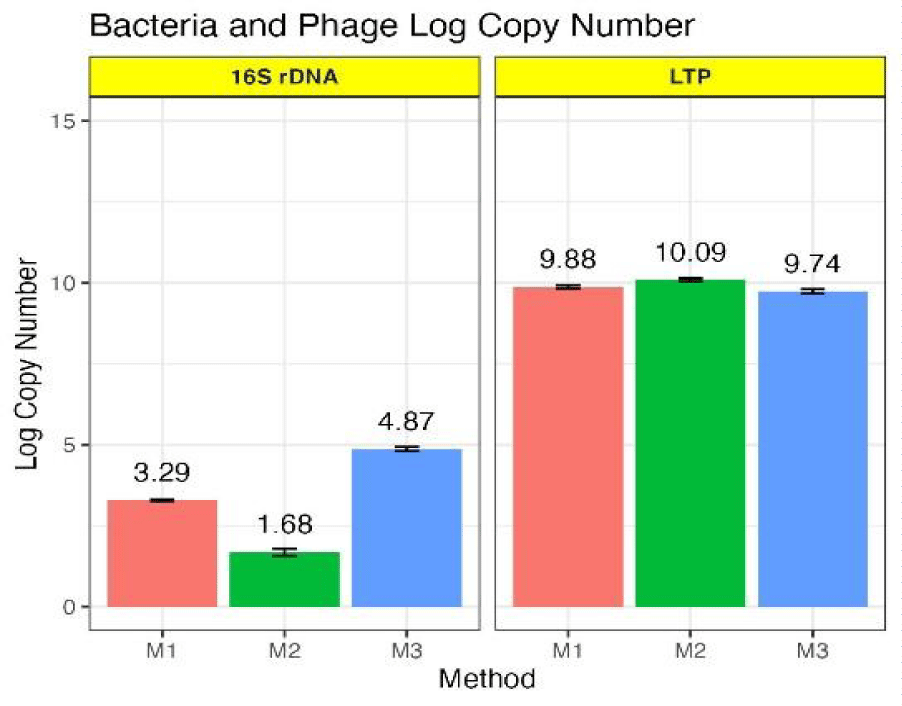
Task: Click the red M1 bar in LTP panel
Action: click(x=567, y=446)
